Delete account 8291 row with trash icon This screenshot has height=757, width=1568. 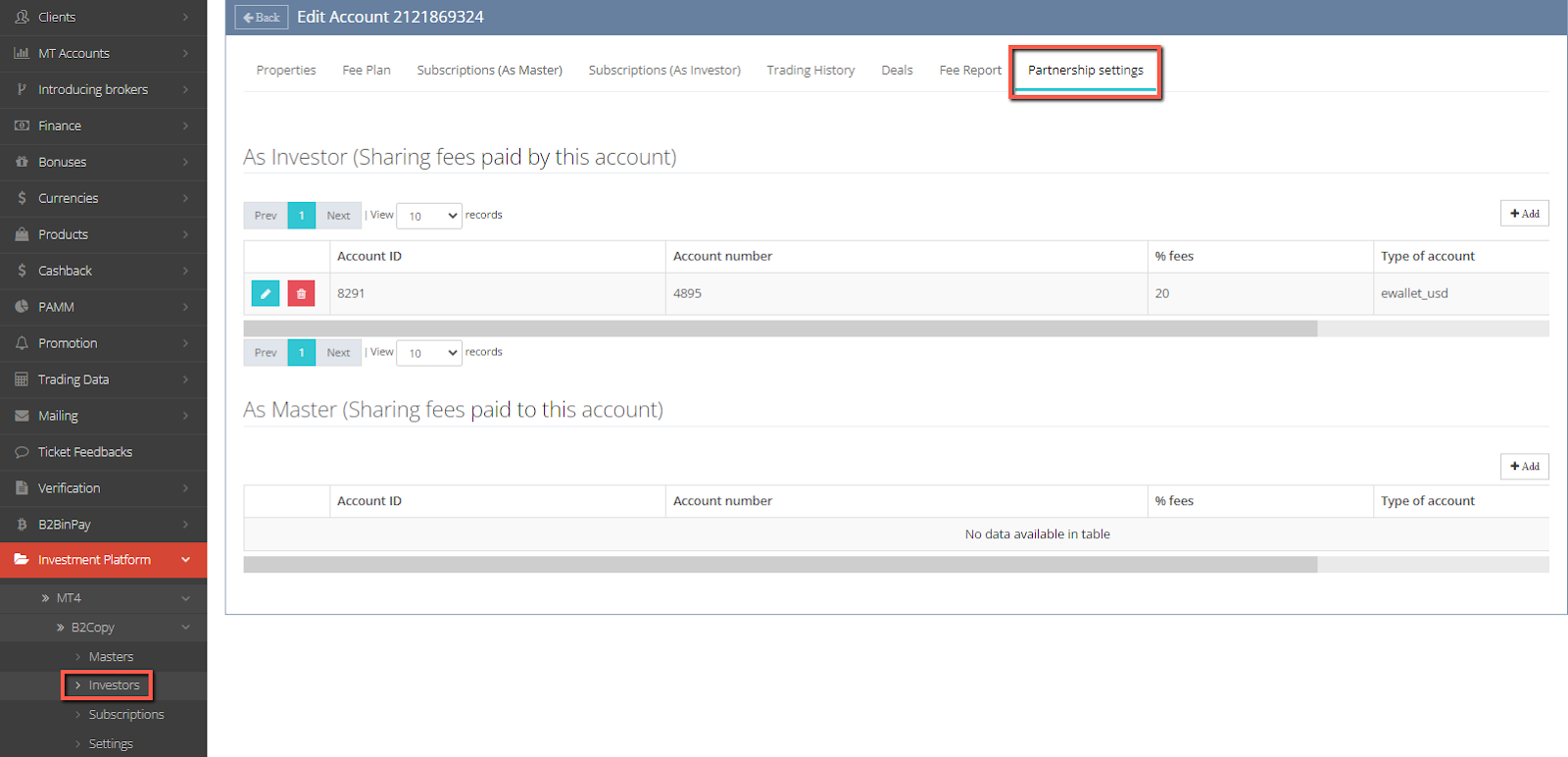tap(301, 293)
